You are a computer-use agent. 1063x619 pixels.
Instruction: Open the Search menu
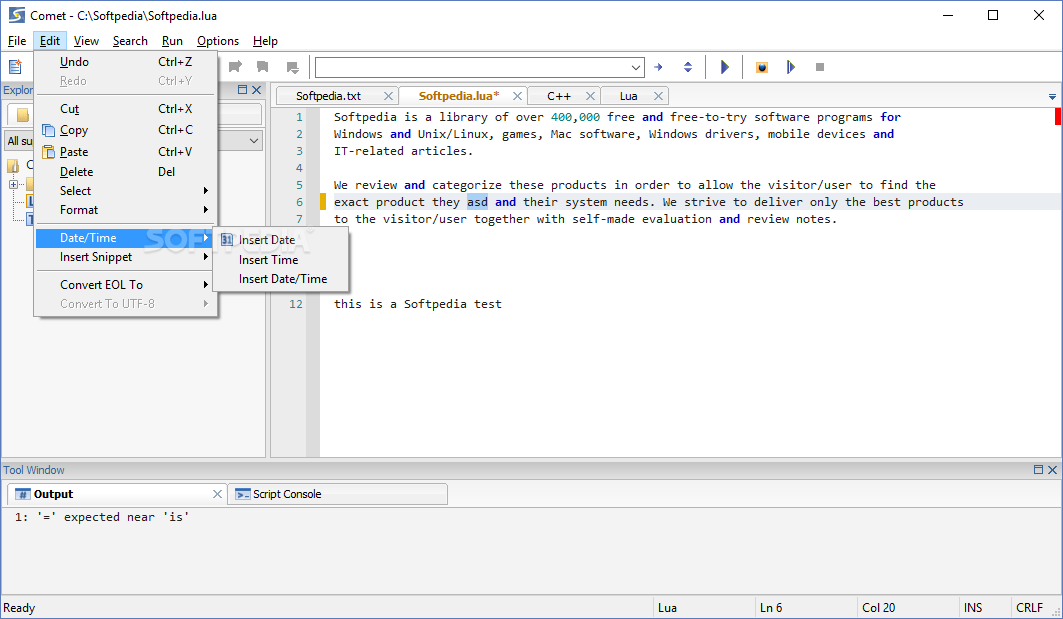click(130, 41)
